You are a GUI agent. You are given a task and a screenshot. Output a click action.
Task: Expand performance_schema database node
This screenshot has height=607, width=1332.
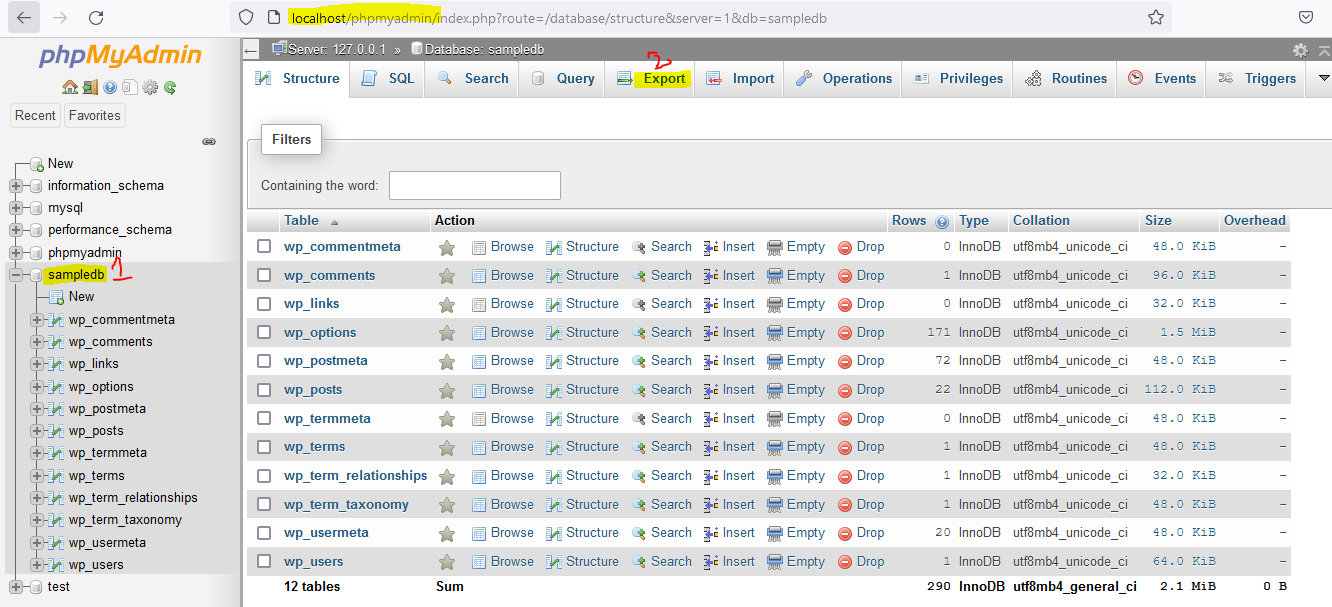[x=15, y=230]
